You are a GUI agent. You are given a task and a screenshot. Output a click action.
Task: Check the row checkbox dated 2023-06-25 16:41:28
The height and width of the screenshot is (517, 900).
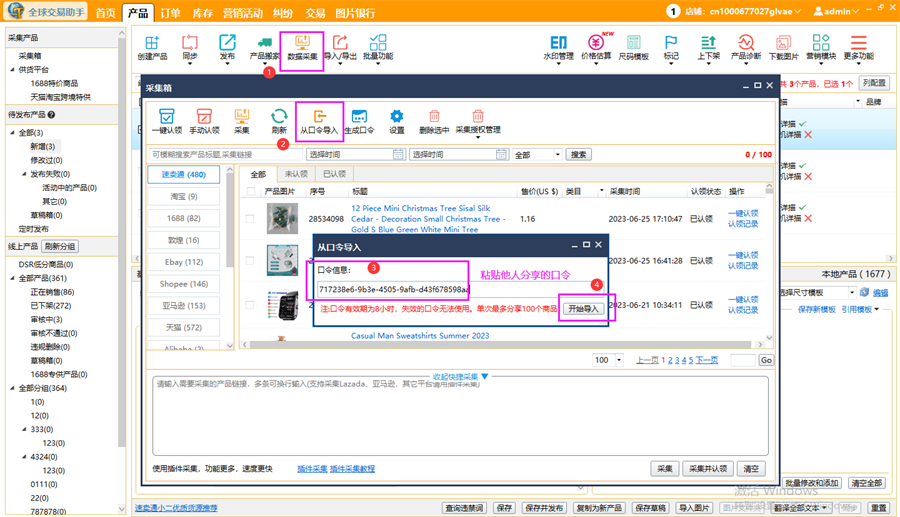tap(250, 261)
